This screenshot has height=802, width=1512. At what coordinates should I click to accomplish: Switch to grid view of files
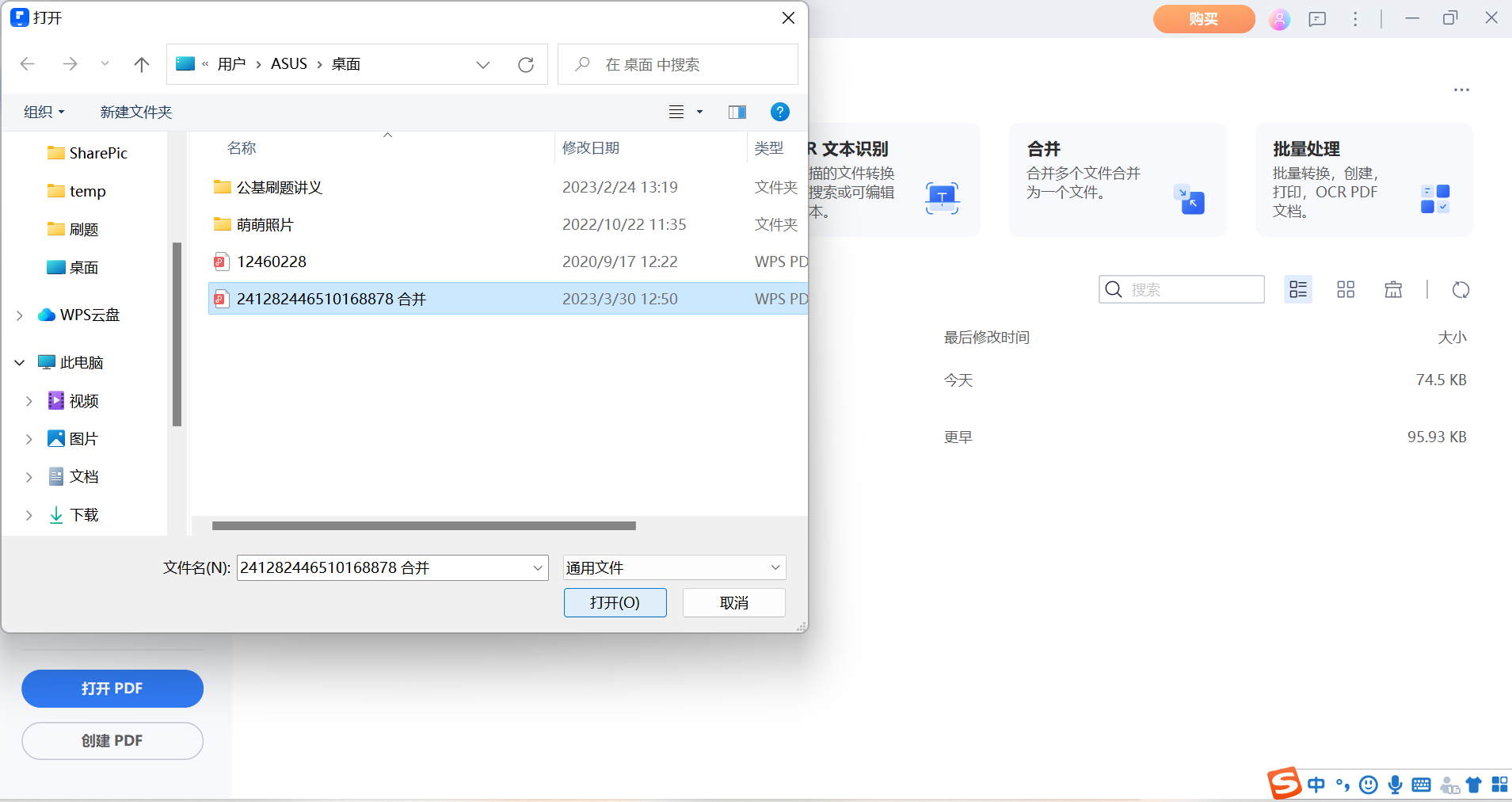pyautogui.click(x=1346, y=289)
